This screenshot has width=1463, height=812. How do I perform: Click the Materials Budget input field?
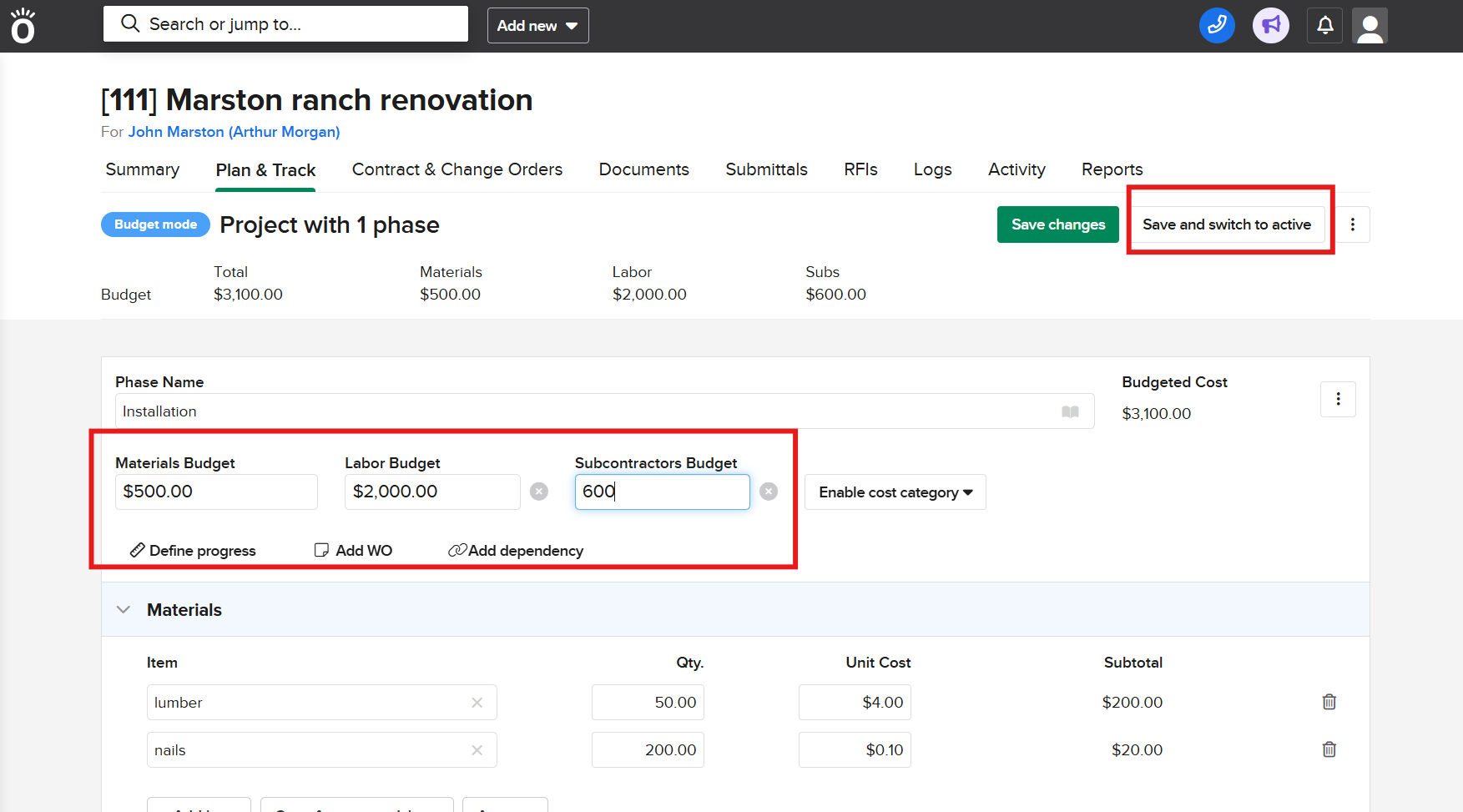pos(216,492)
